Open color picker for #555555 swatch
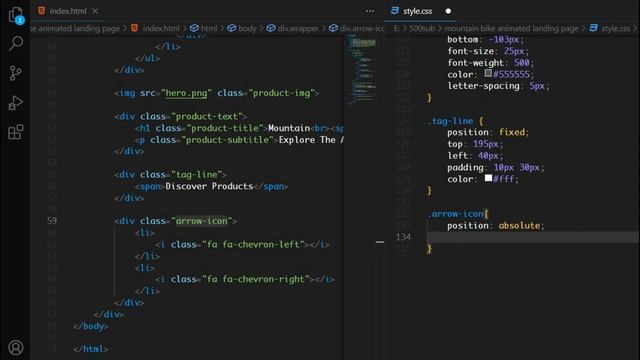The width and height of the screenshot is (640, 360). pos(488,73)
